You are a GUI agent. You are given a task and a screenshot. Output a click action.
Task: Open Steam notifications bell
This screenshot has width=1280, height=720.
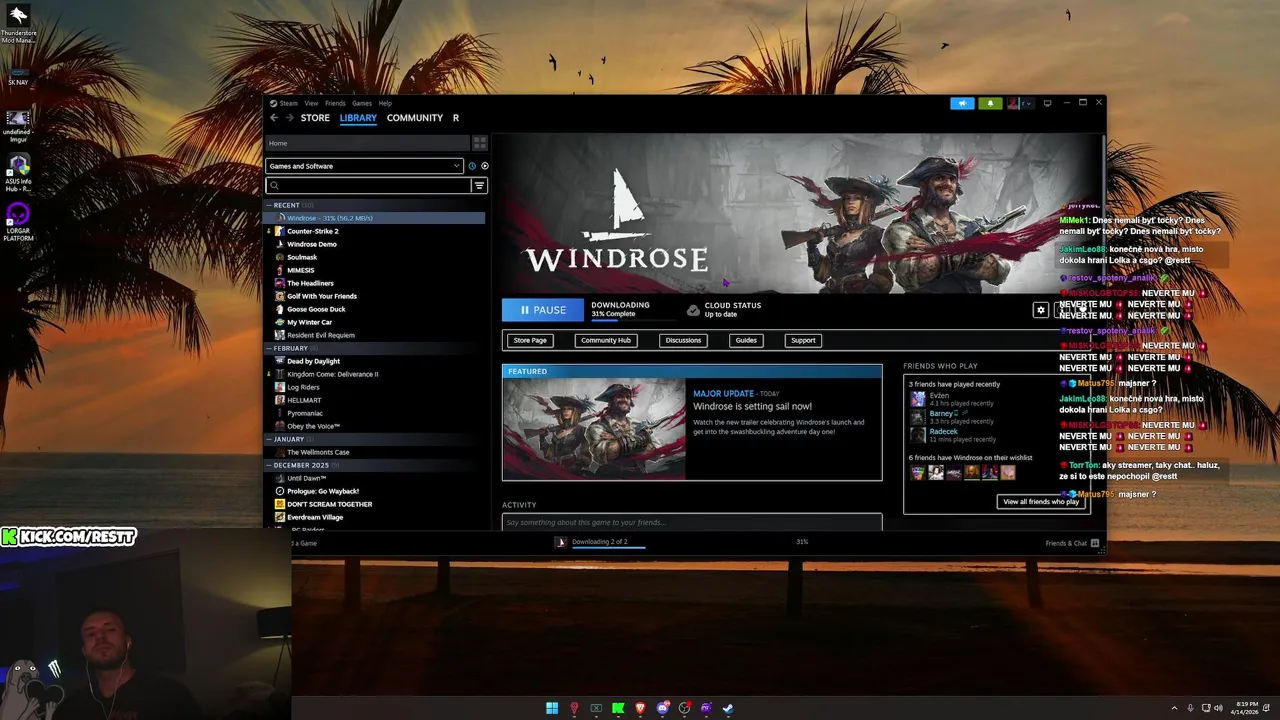991,103
